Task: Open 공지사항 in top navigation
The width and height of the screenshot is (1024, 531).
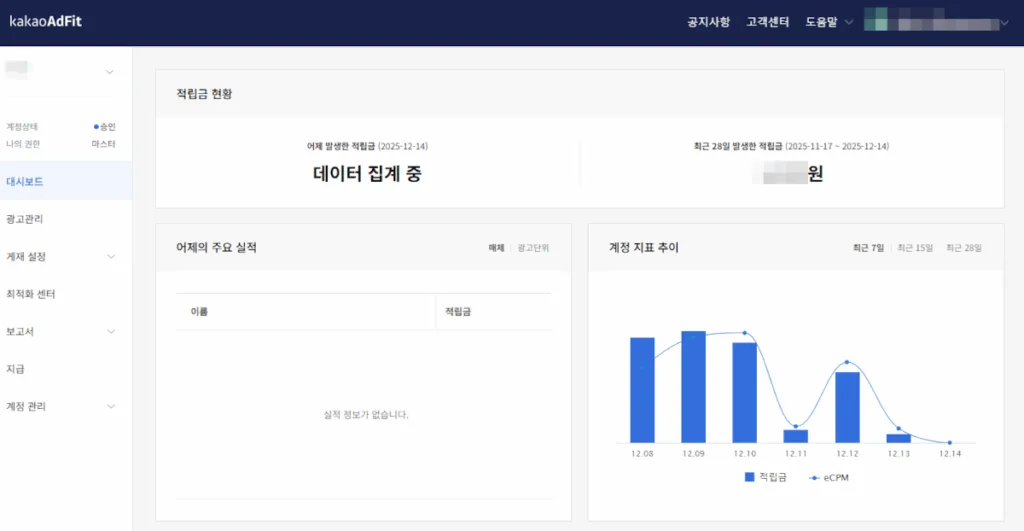Action: click(708, 22)
